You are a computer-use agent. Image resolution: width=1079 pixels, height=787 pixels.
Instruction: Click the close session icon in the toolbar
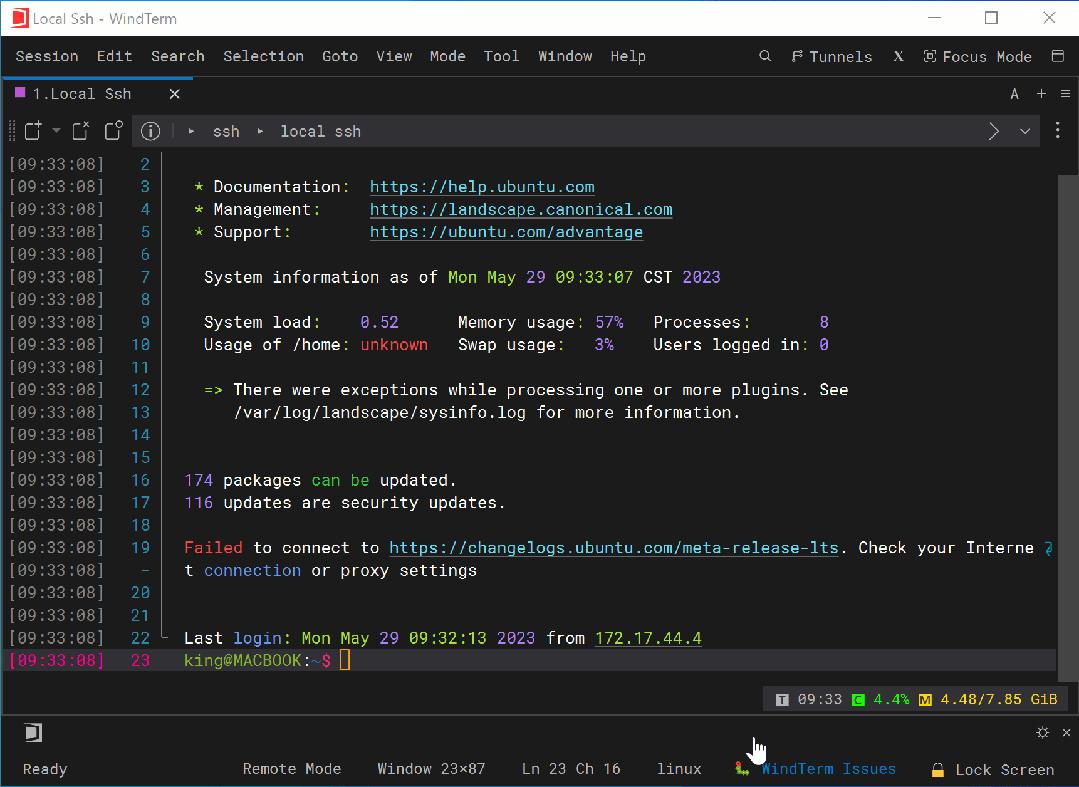tap(80, 130)
